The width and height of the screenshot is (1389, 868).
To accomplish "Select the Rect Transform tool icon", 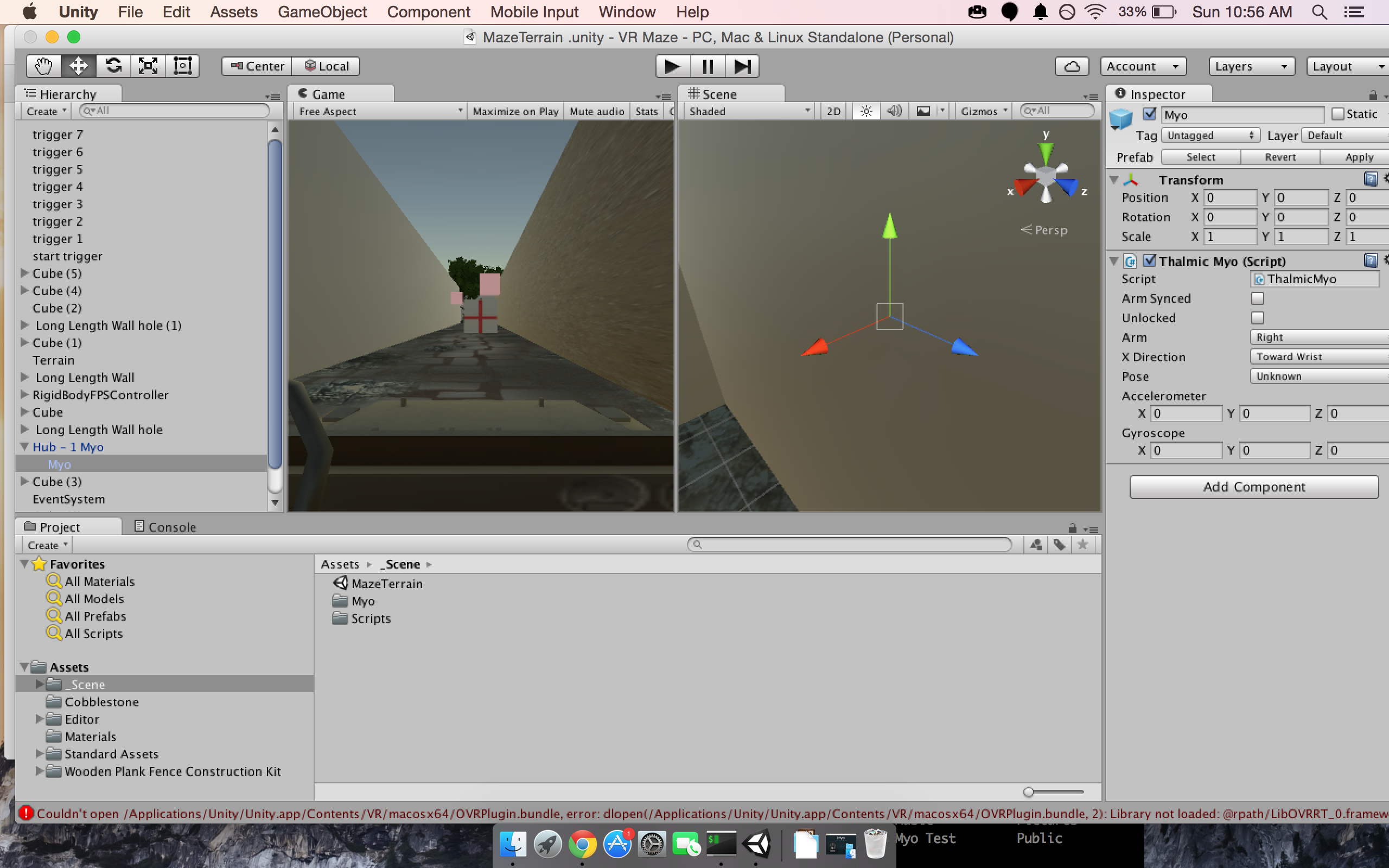I will [182, 66].
